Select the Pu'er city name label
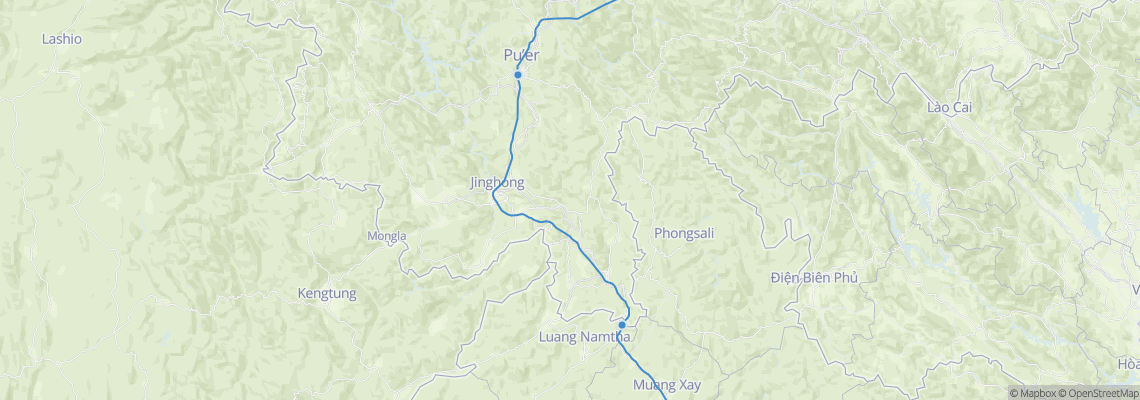Image resolution: width=1140 pixels, height=400 pixels. 521,55
